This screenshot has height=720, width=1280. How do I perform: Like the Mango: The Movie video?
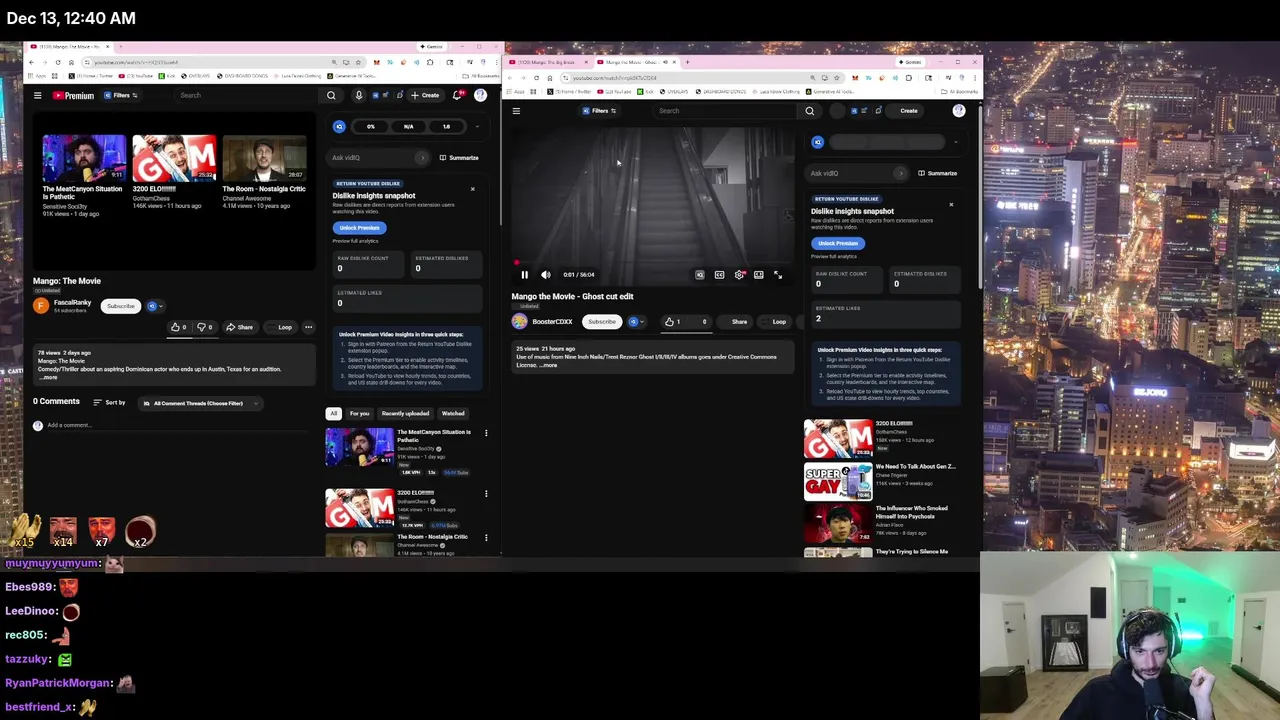click(179, 327)
